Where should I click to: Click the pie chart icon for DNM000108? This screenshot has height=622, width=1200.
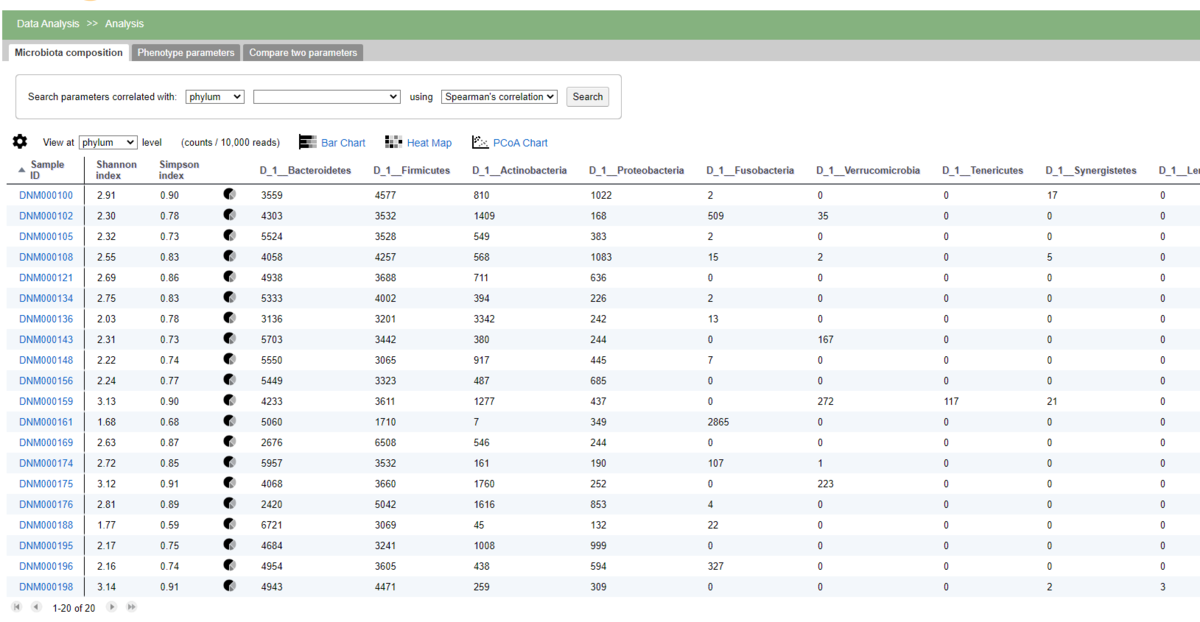[x=230, y=256]
